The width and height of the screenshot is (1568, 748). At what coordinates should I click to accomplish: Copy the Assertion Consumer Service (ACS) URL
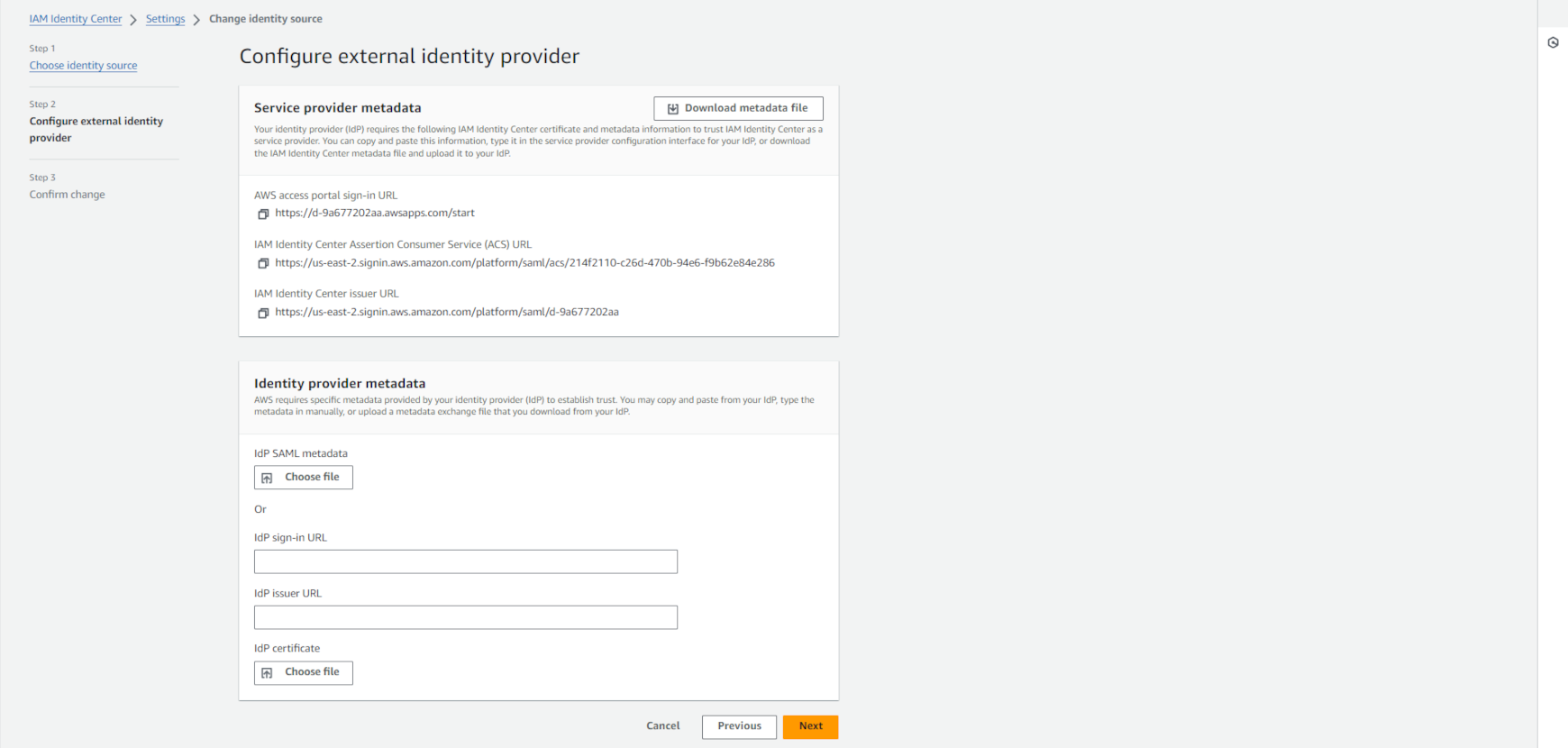point(263,262)
